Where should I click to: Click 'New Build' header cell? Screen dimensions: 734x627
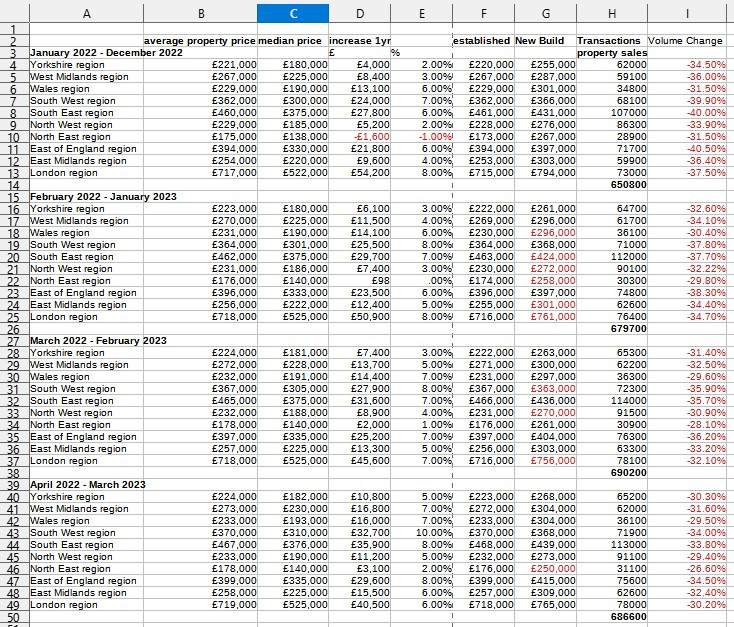[x=545, y=41]
